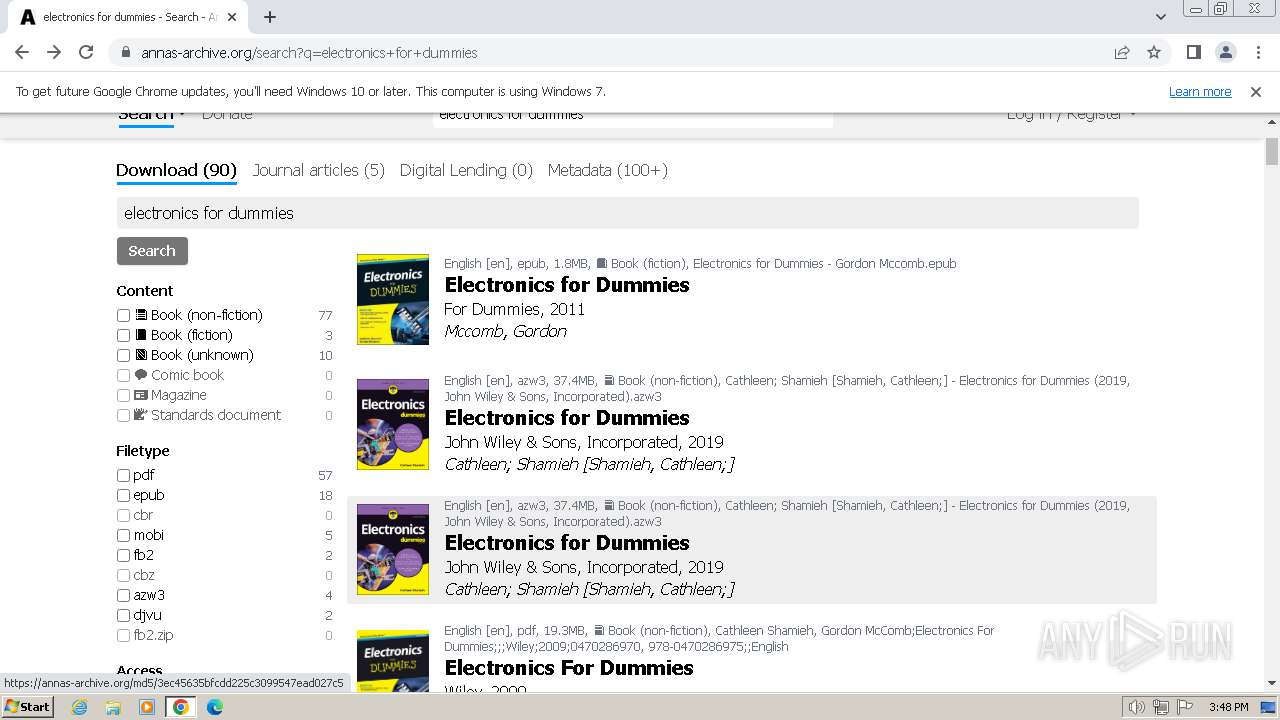Open the highlighted 2019 azw3 result title

pos(566,543)
